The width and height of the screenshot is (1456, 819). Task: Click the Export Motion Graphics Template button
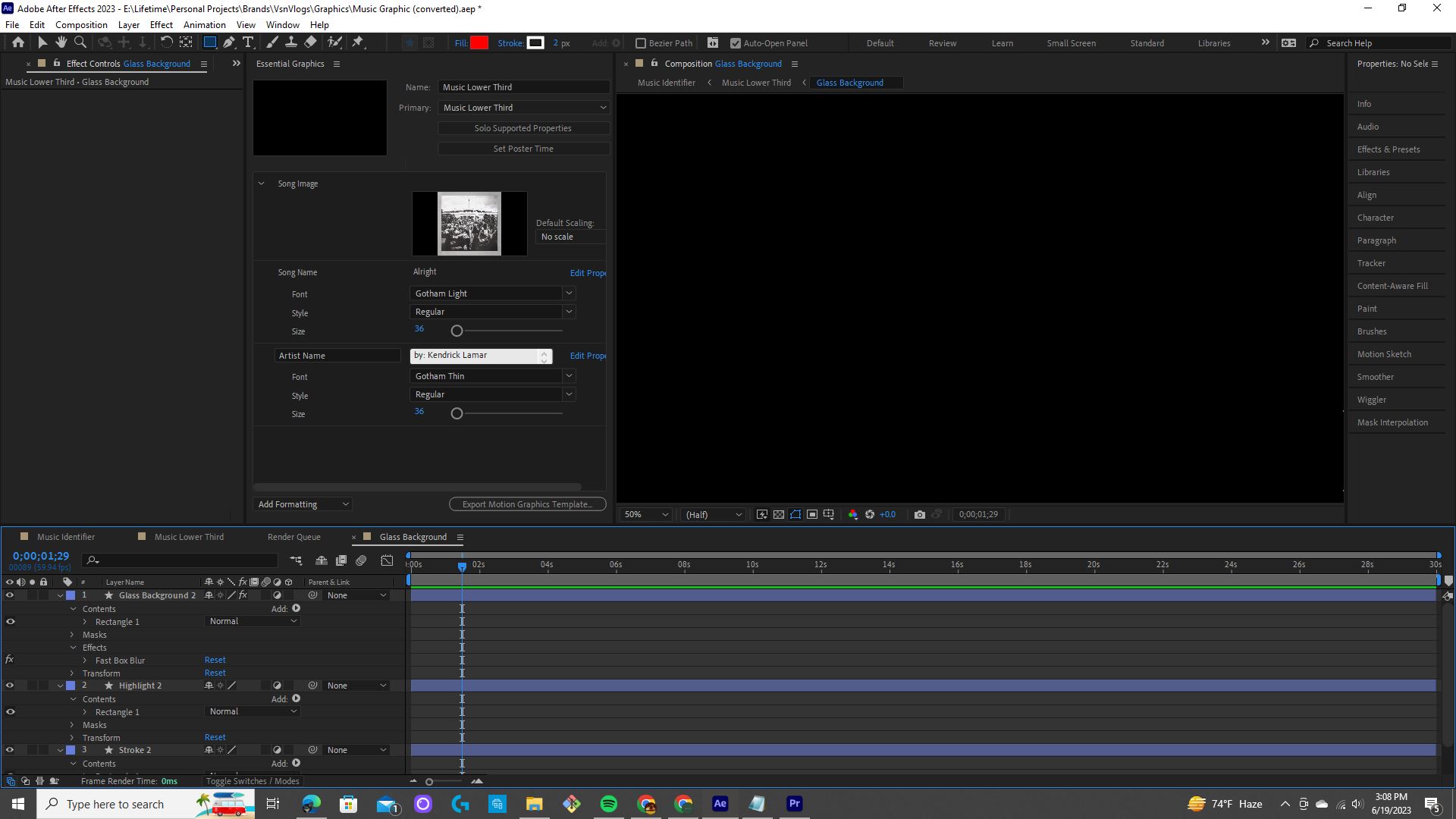pos(527,504)
